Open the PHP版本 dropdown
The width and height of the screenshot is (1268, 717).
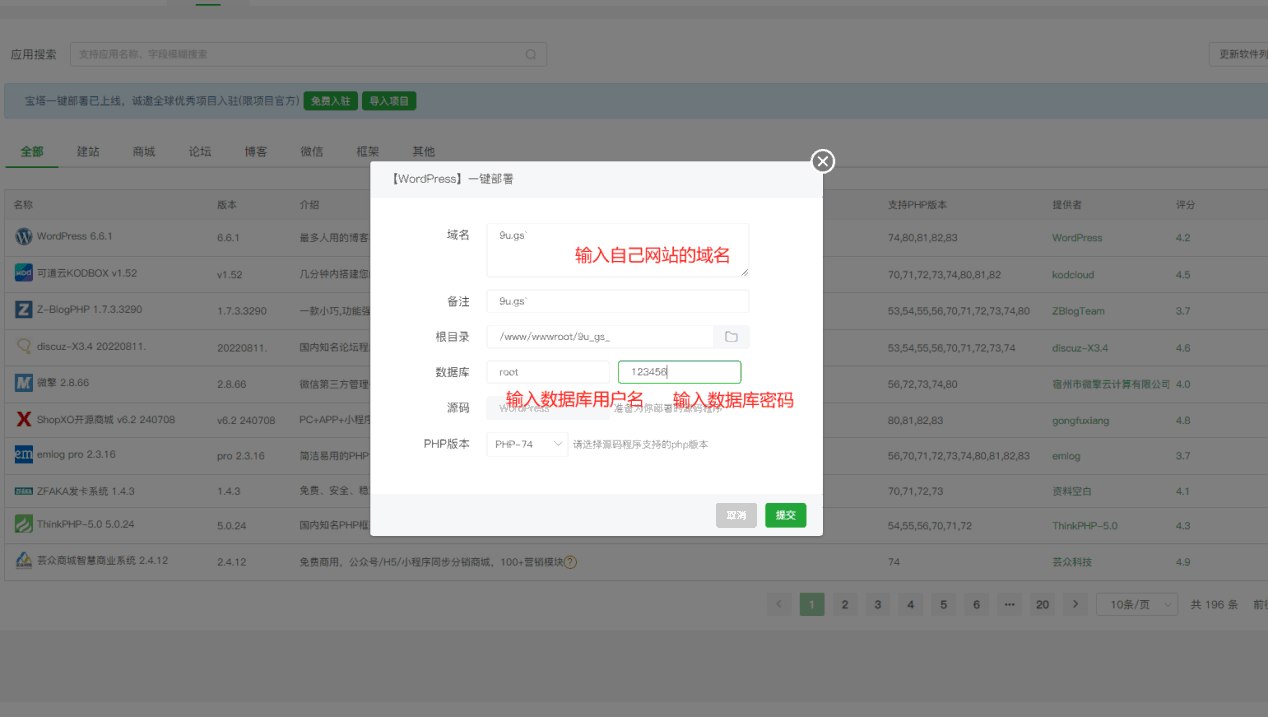pos(527,444)
